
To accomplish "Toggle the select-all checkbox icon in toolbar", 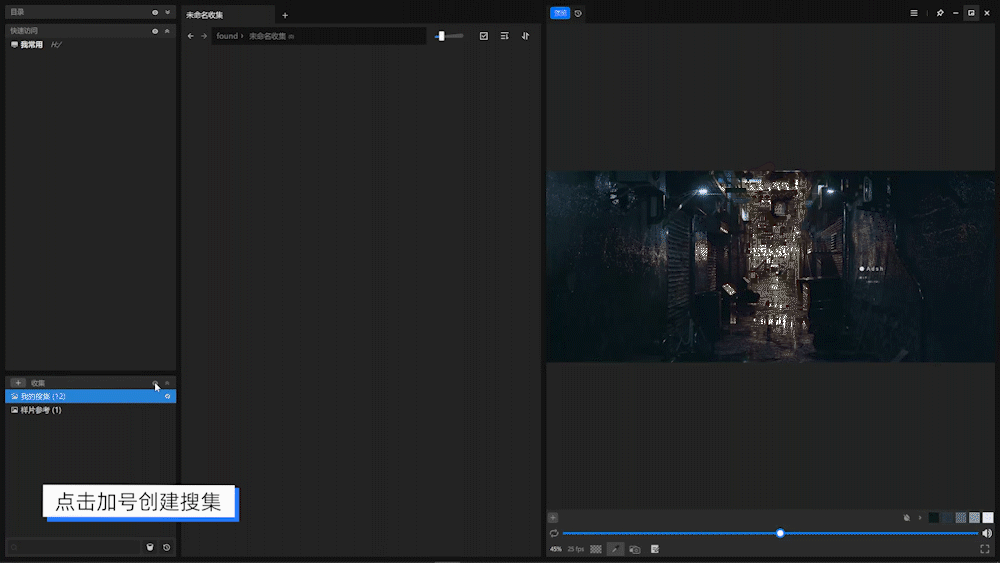I will 484,36.
